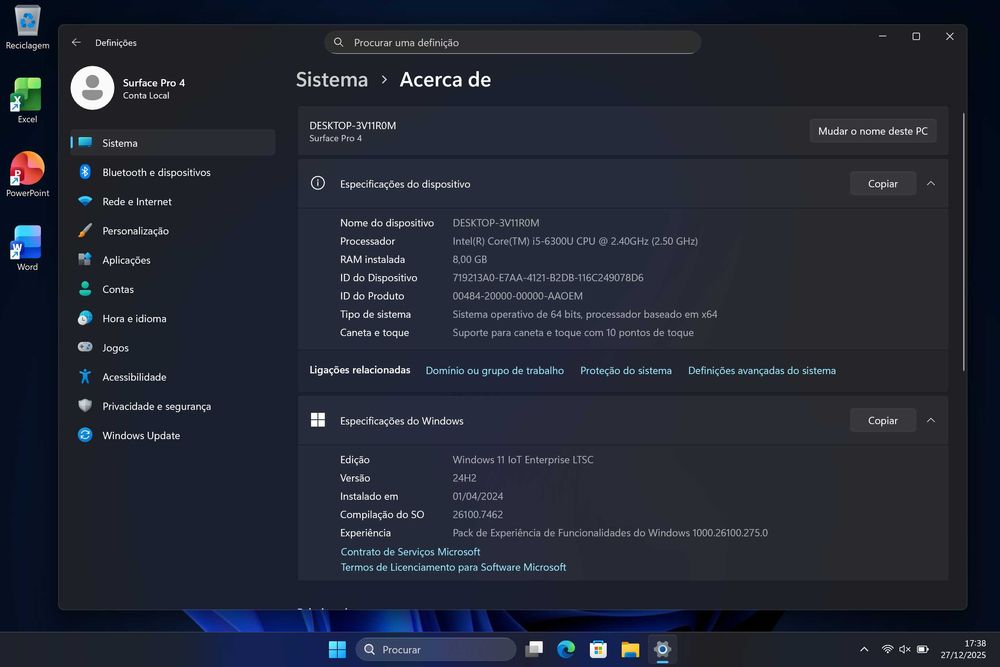
Task: Click the Contas person icon
Action: pos(85,289)
